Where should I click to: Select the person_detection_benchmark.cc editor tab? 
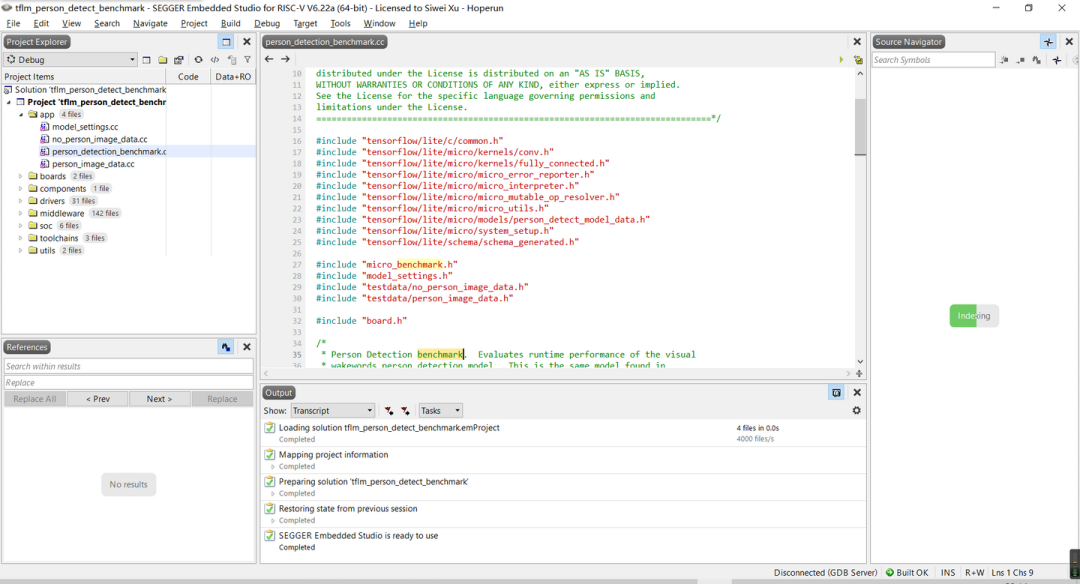pos(324,42)
